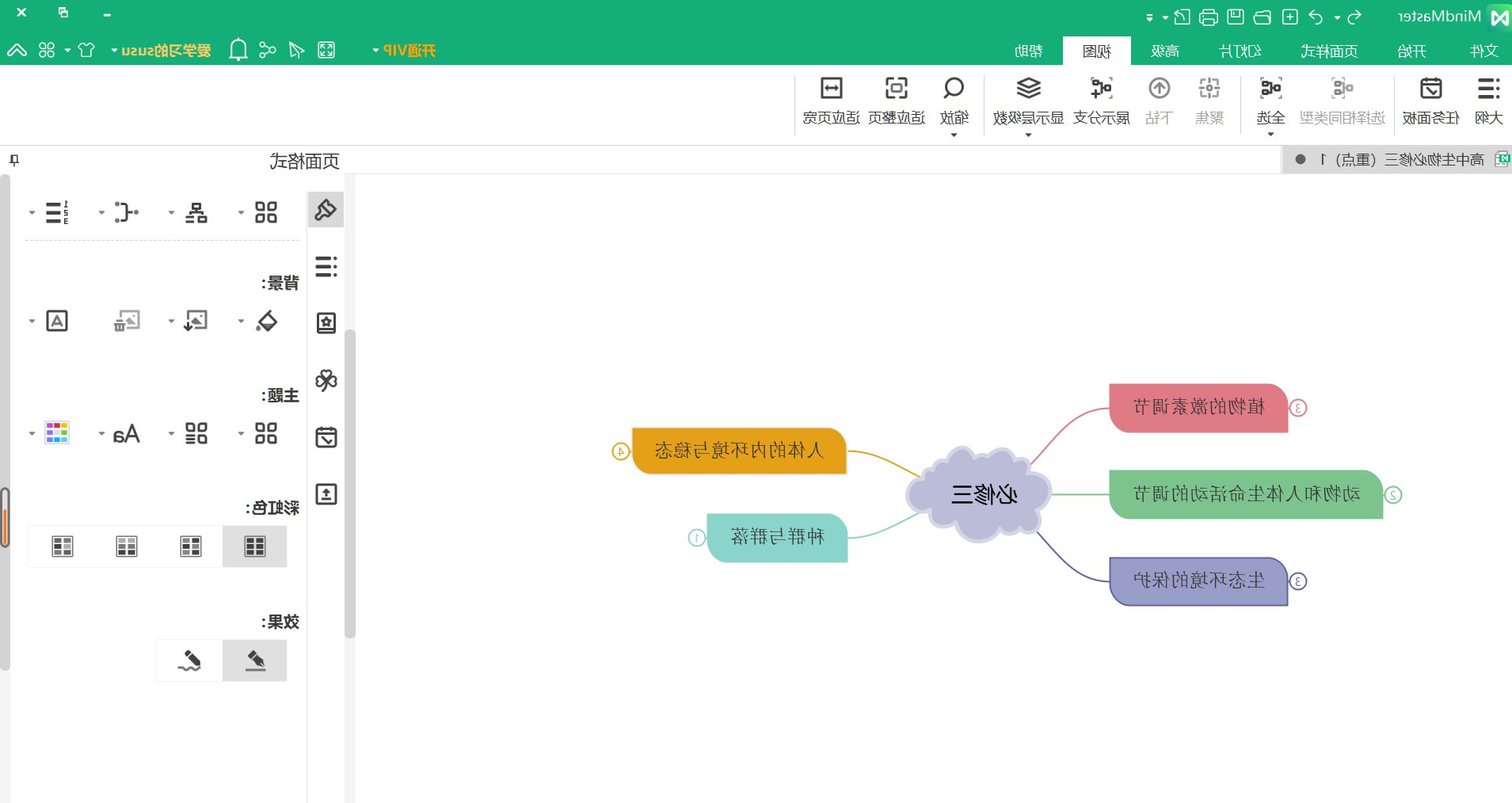Pin the 页面格式 panel
The height and width of the screenshot is (803, 1512).
pos(14,161)
